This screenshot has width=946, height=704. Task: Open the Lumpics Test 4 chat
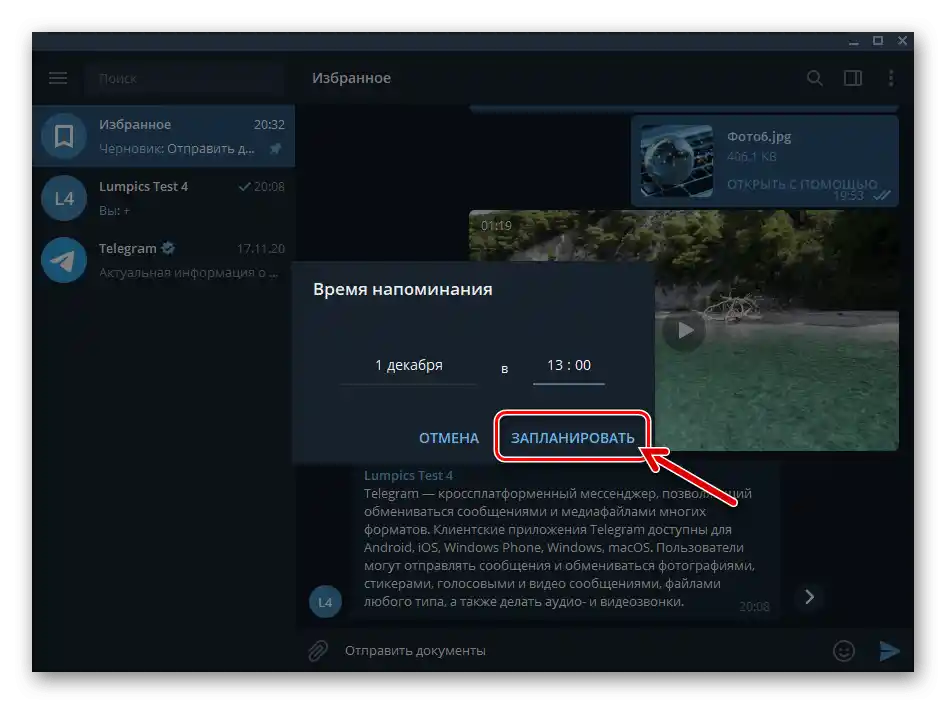coord(163,198)
